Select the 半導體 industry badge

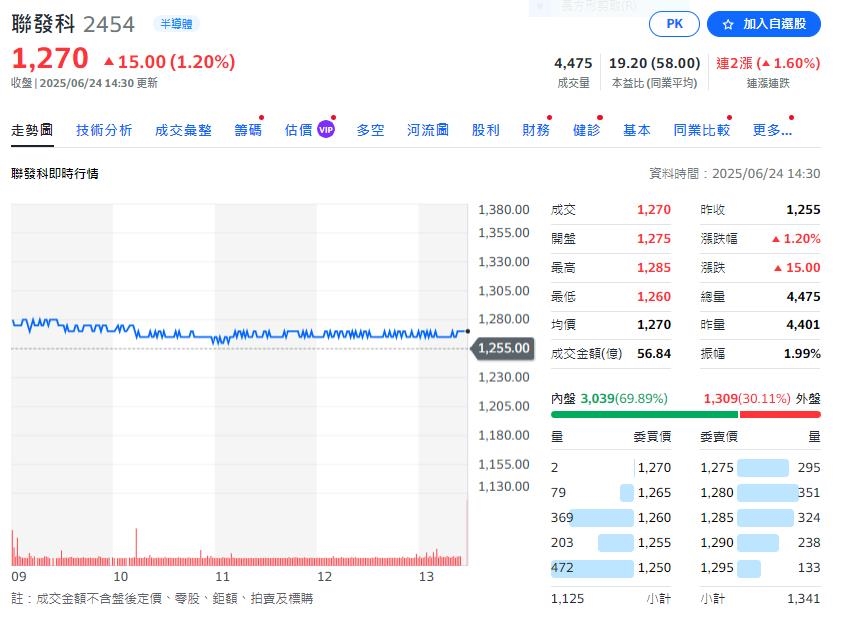177,23
